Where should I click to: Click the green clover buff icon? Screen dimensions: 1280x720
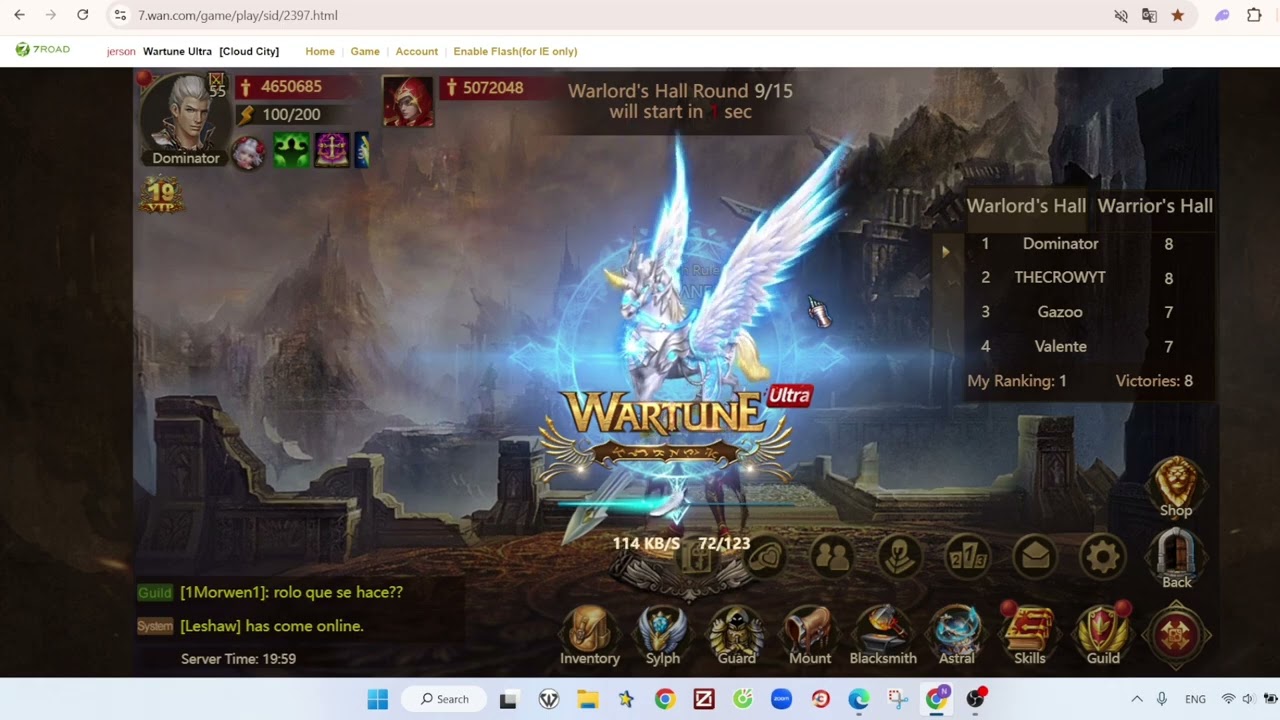(291, 151)
